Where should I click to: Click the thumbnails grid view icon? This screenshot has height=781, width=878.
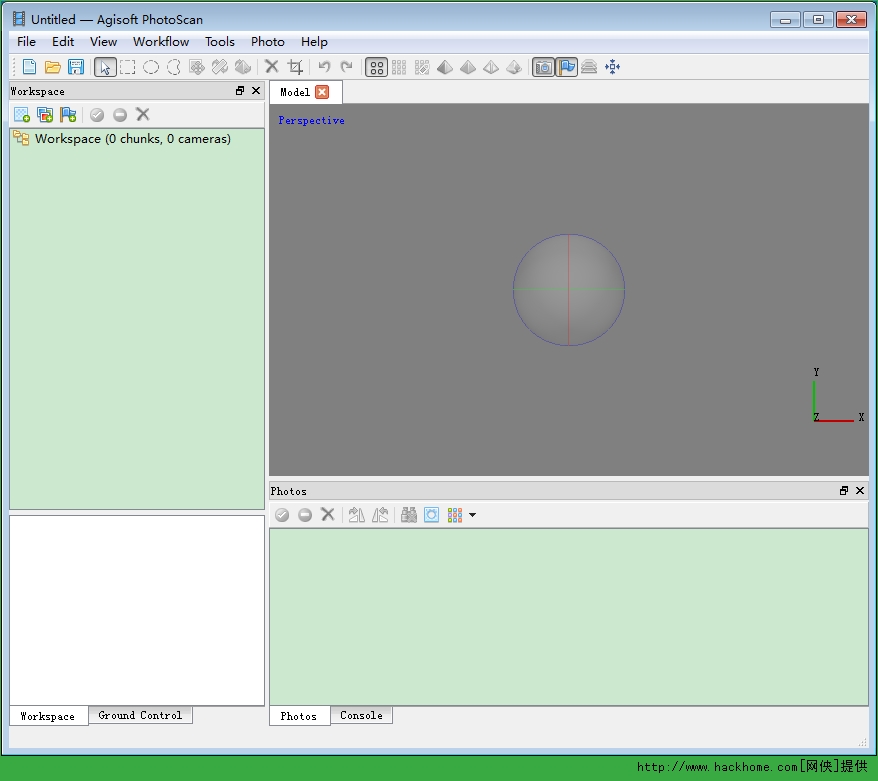pos(455,515)
